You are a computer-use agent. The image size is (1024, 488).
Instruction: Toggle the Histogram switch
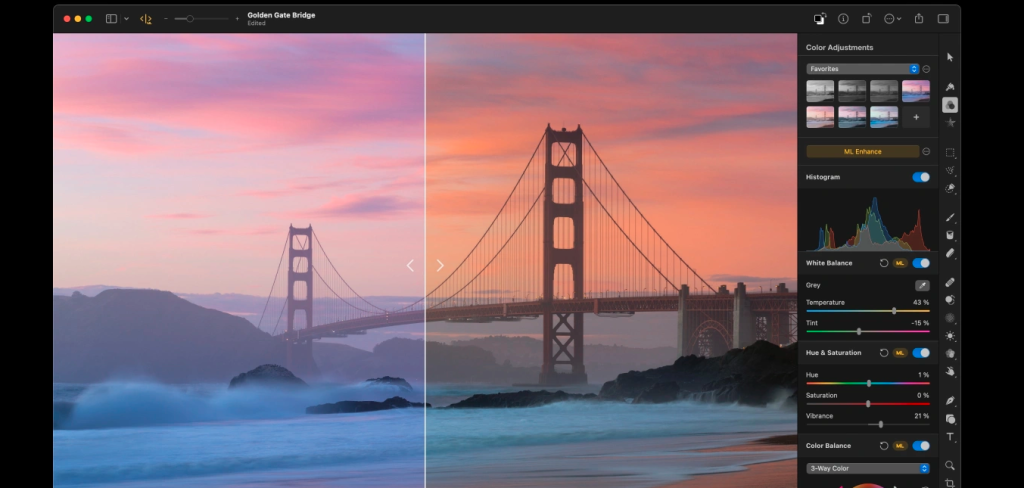click(x=921, y=177)
